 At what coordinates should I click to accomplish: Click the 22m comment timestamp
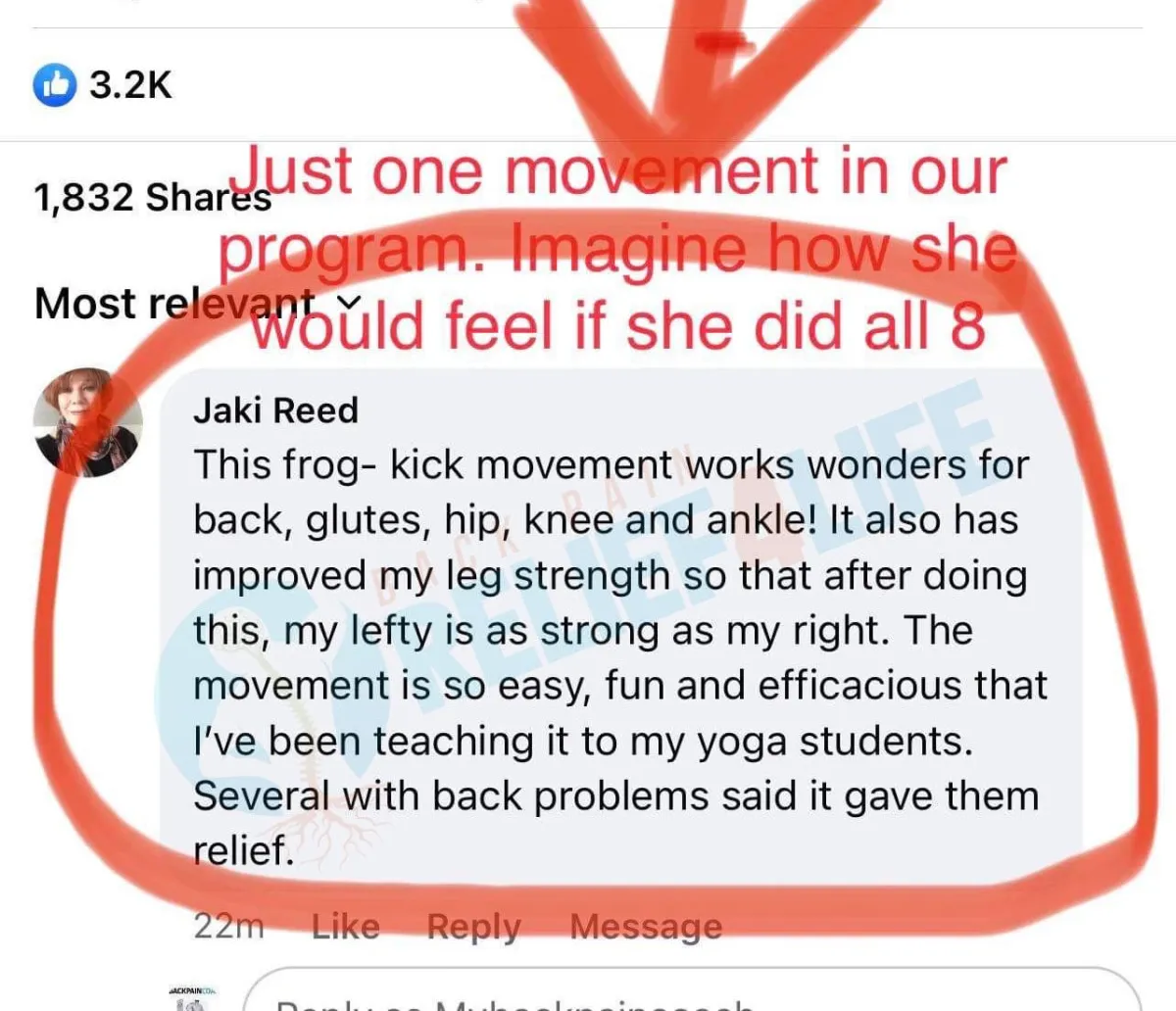tap(228, 926)
